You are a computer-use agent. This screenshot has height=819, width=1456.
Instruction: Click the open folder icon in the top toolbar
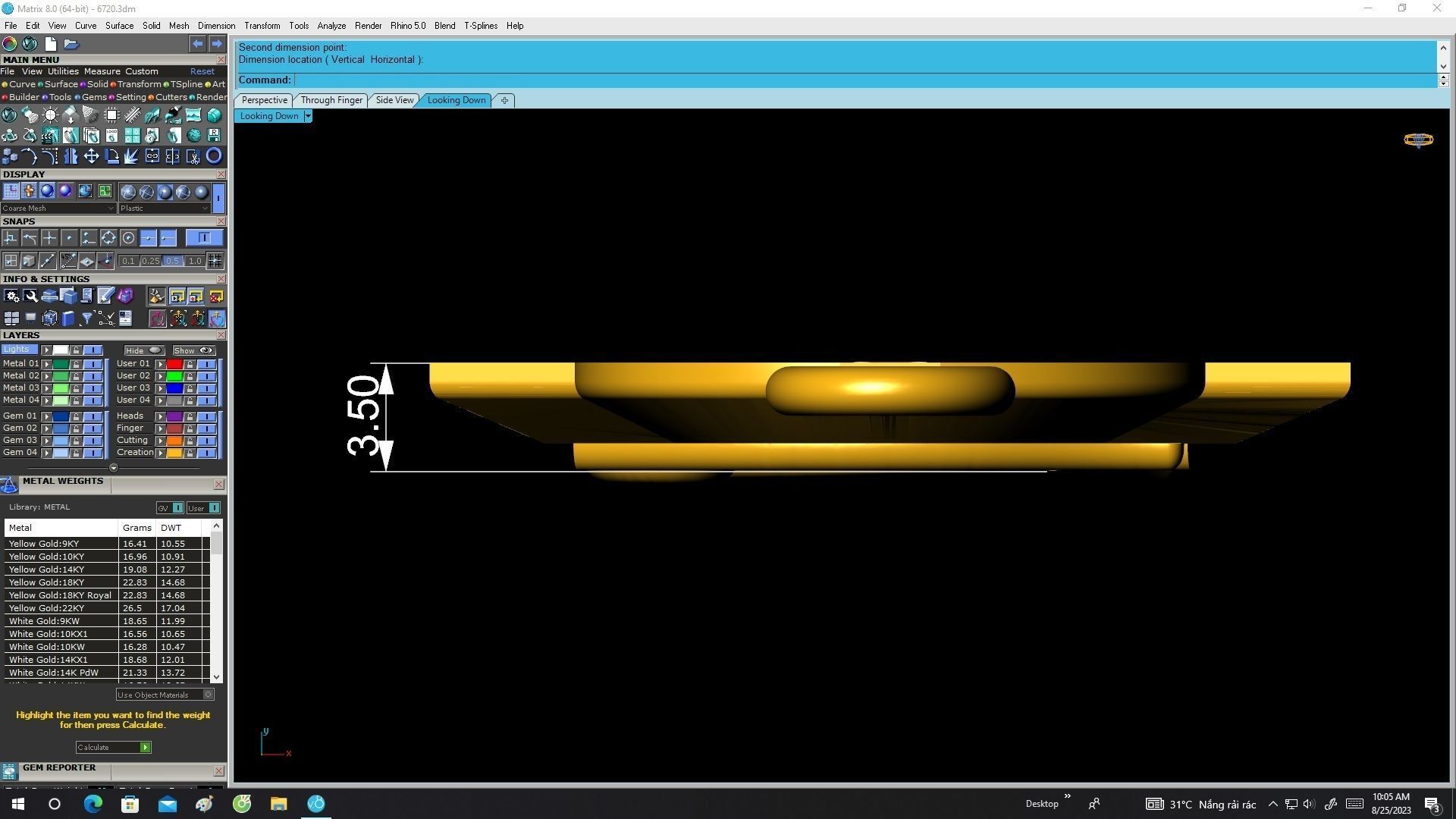point(71,44)
